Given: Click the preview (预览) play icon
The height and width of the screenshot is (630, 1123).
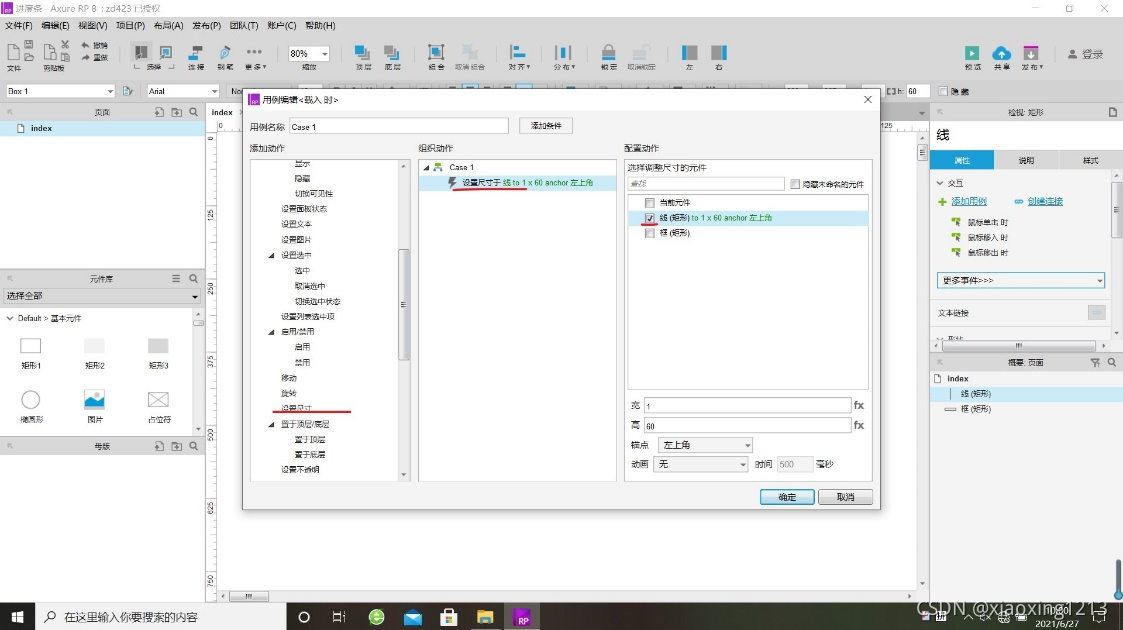Looking at the screenshot, I should pos(972,53).
